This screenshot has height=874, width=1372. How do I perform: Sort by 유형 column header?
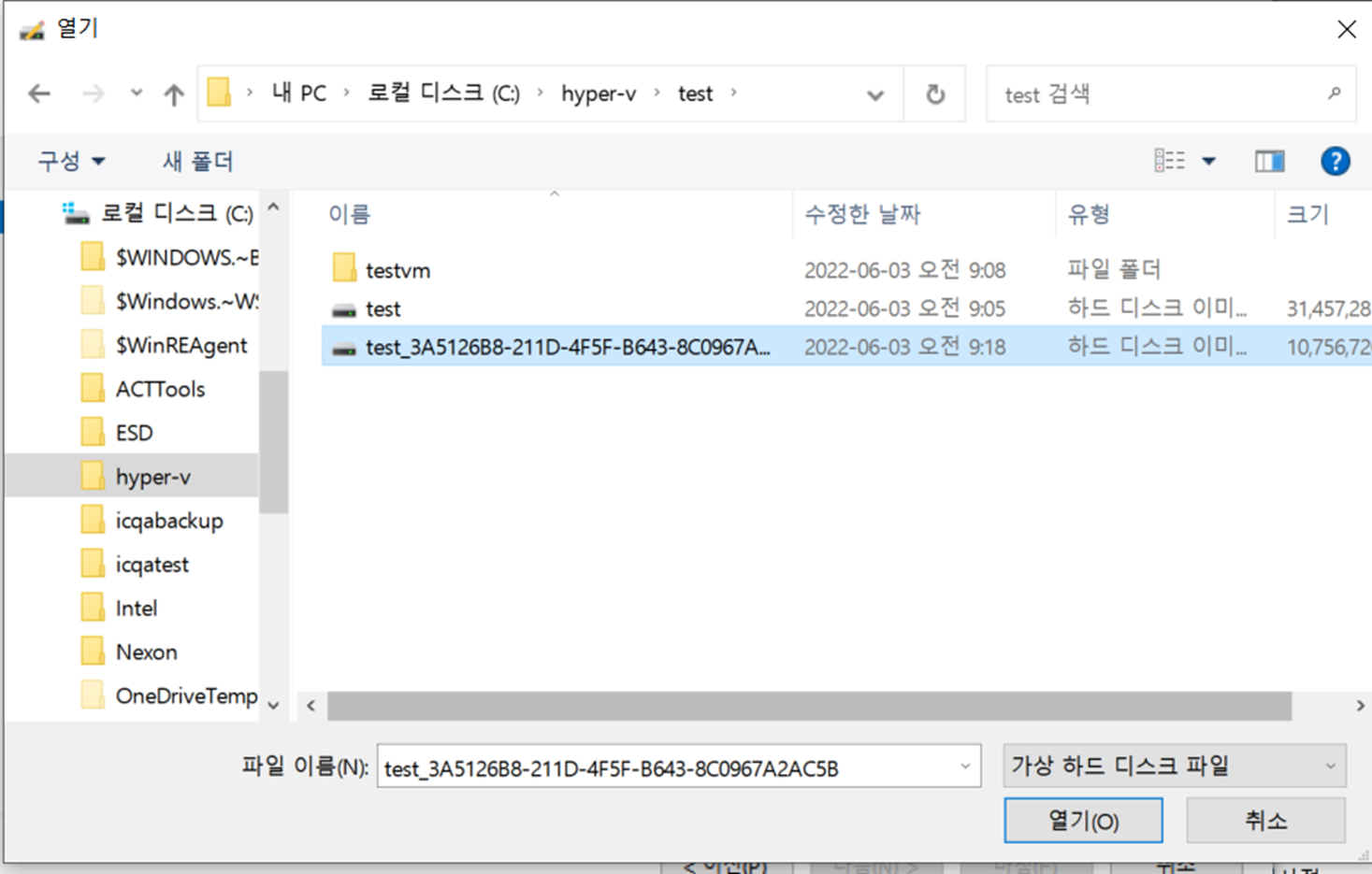tap(1089, 214)
